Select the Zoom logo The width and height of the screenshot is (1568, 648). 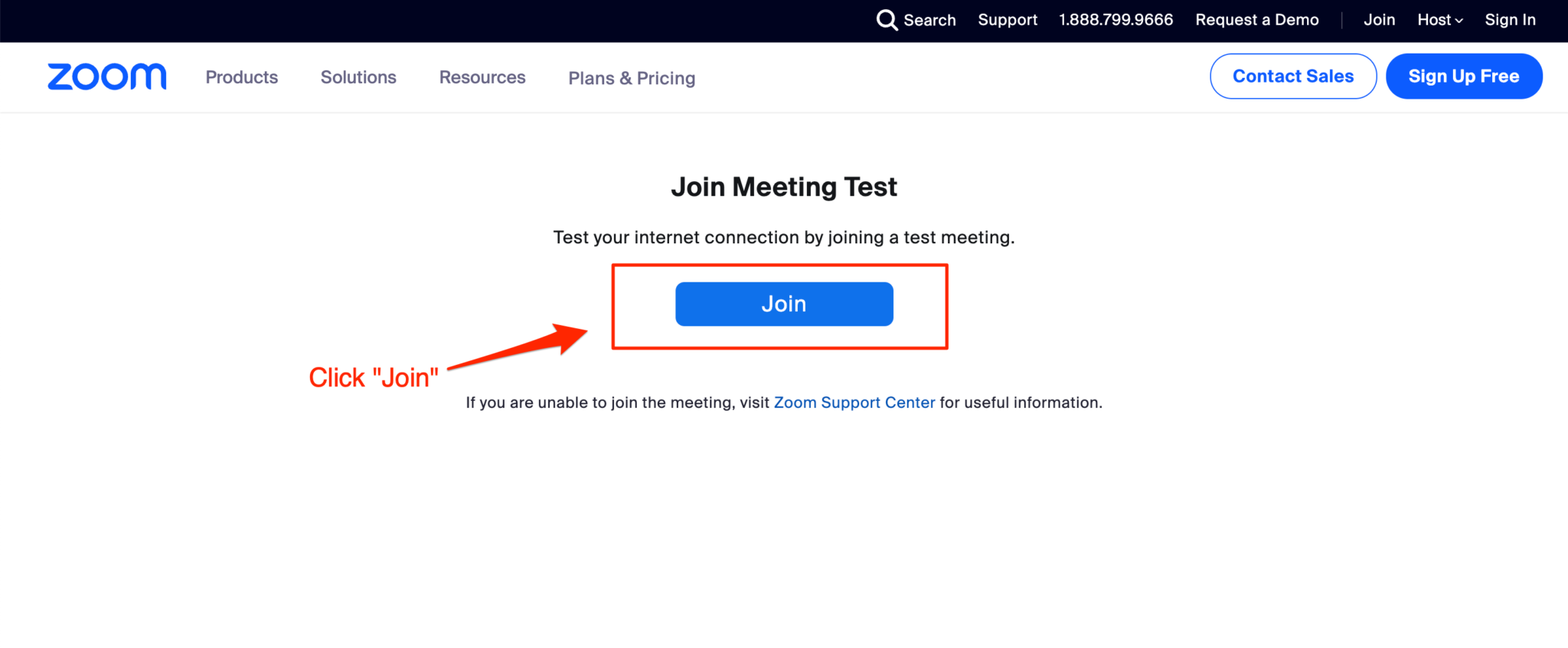pos(106,77)
